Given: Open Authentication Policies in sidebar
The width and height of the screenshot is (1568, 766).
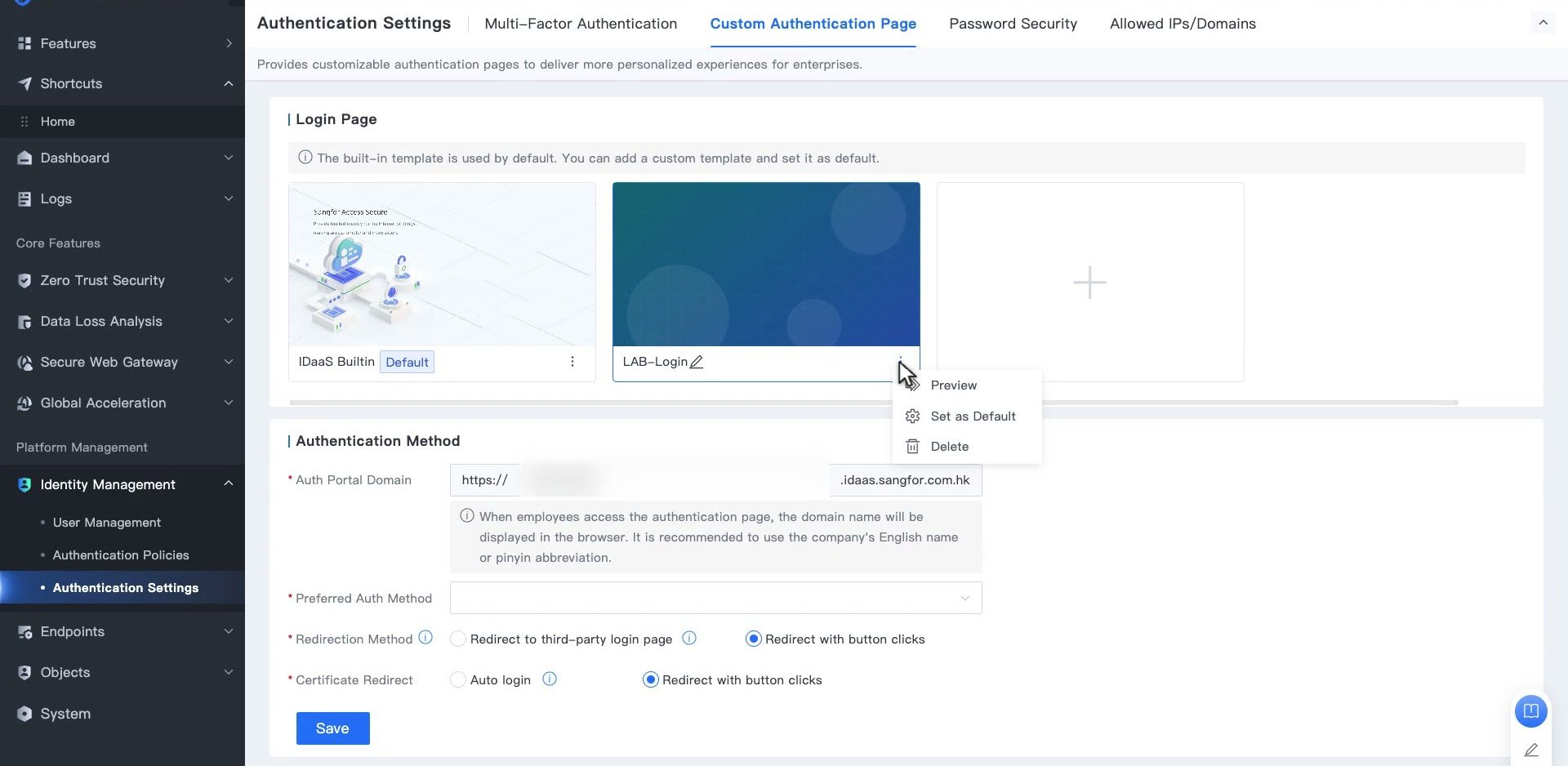Looking at the screenshot, I should coord(121,555).
